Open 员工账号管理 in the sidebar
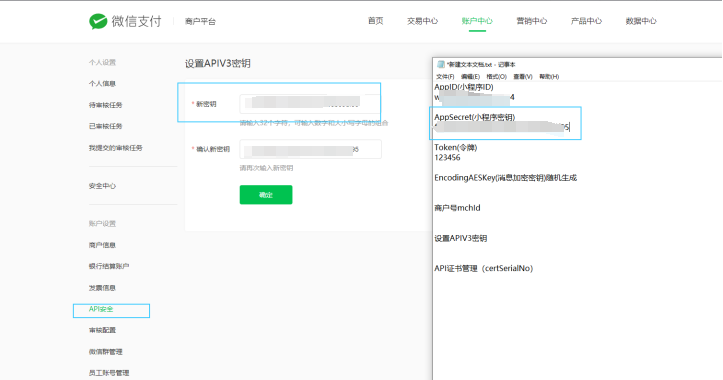The image size is (723, 380). 109,373
